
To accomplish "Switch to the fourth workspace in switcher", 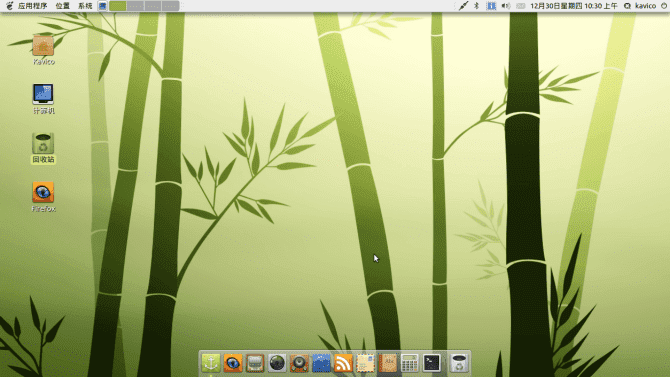I will (x=170, y=6).
